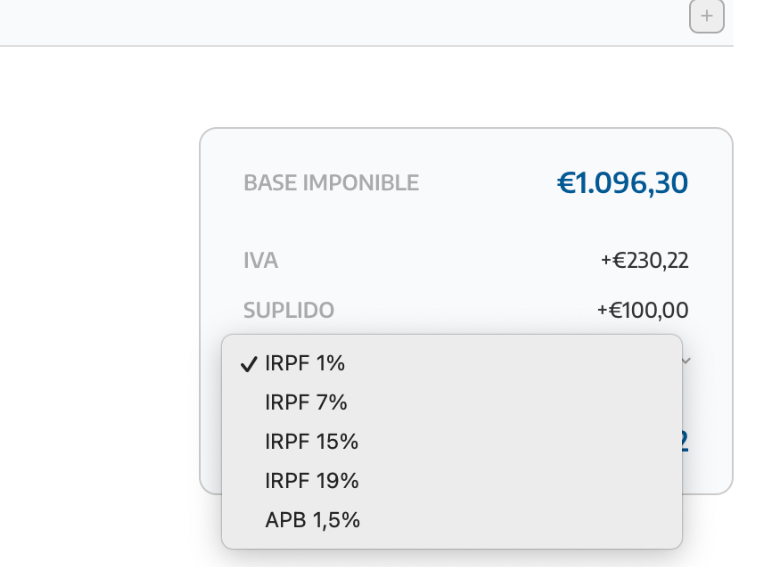Choose the IRPF 7% option

(306, 403)
